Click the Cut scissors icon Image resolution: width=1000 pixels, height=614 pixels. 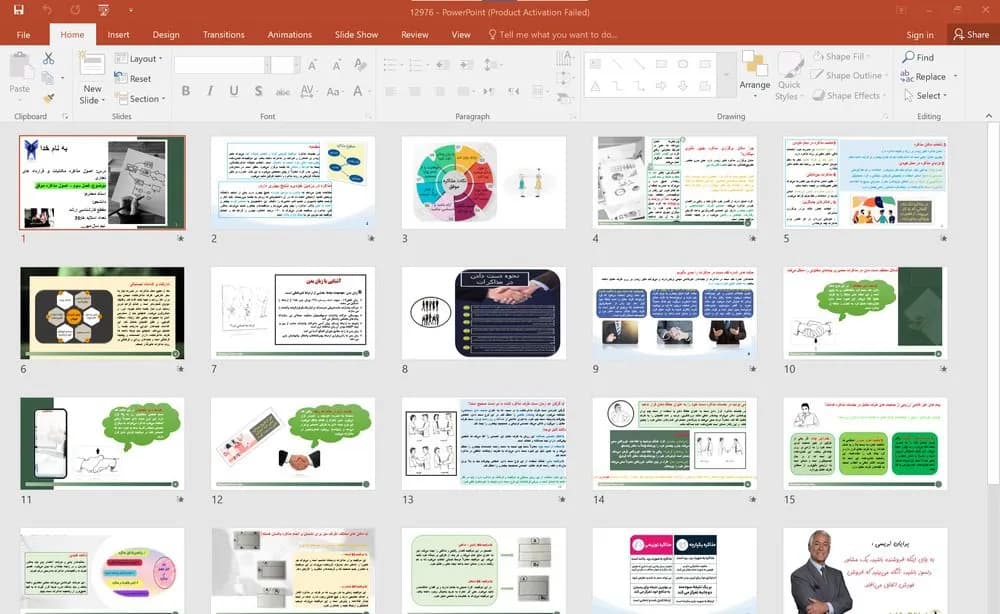tap(48, 58)
